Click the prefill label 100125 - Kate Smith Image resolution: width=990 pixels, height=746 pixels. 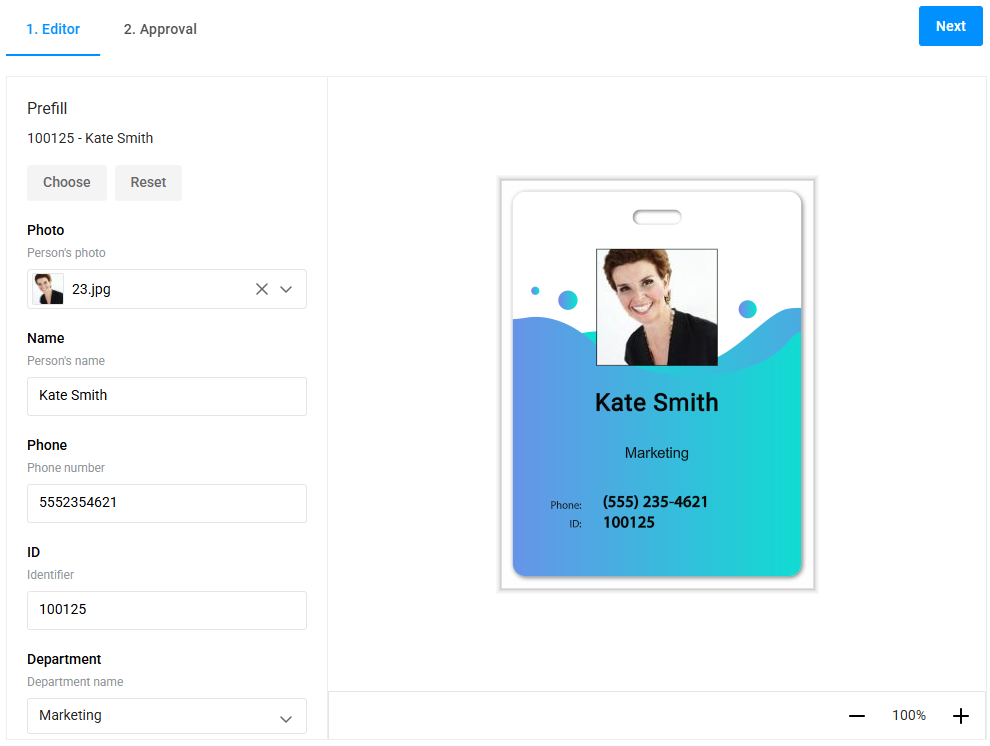90,138
